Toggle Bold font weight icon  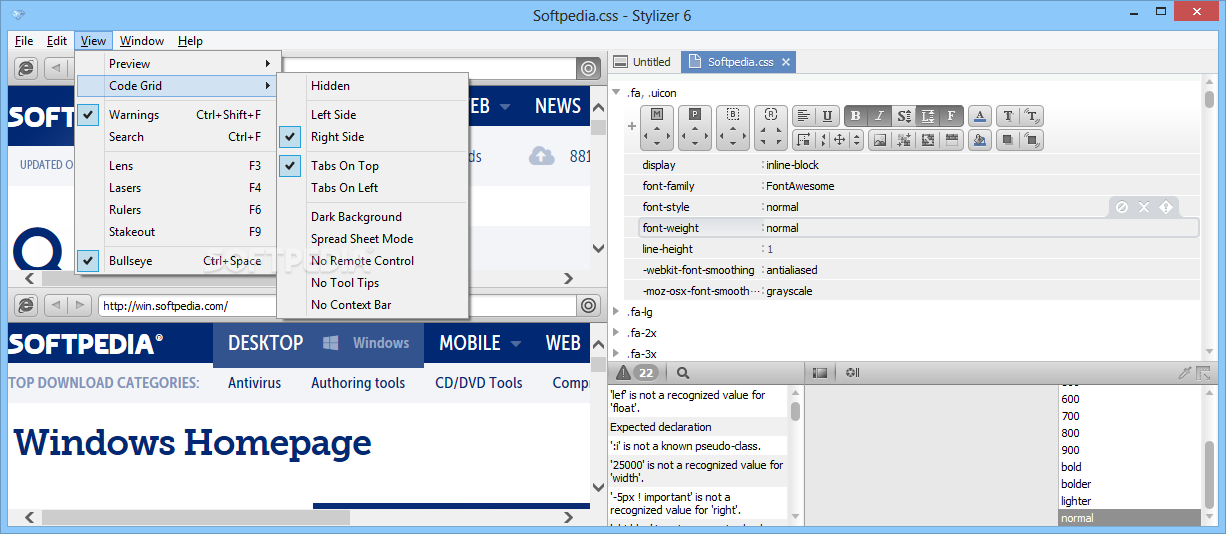(x=856, y=116)
